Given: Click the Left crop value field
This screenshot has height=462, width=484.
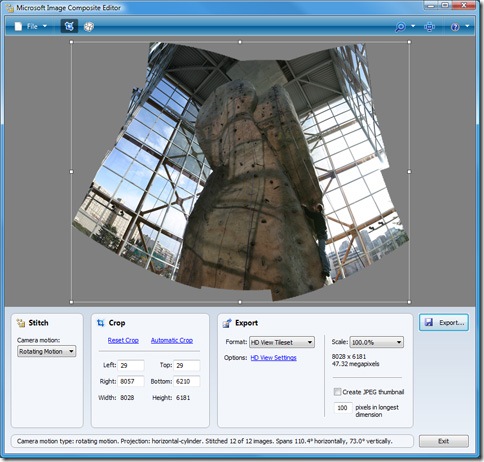Looking at the screenshot, I should pyautogui.click(x=131, y=365).
